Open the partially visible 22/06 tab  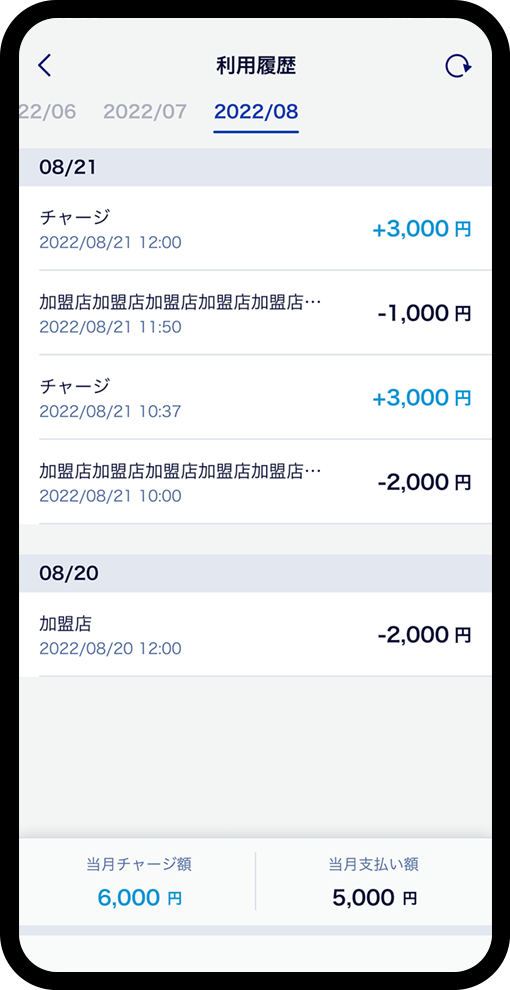click(x=47, y=112)
